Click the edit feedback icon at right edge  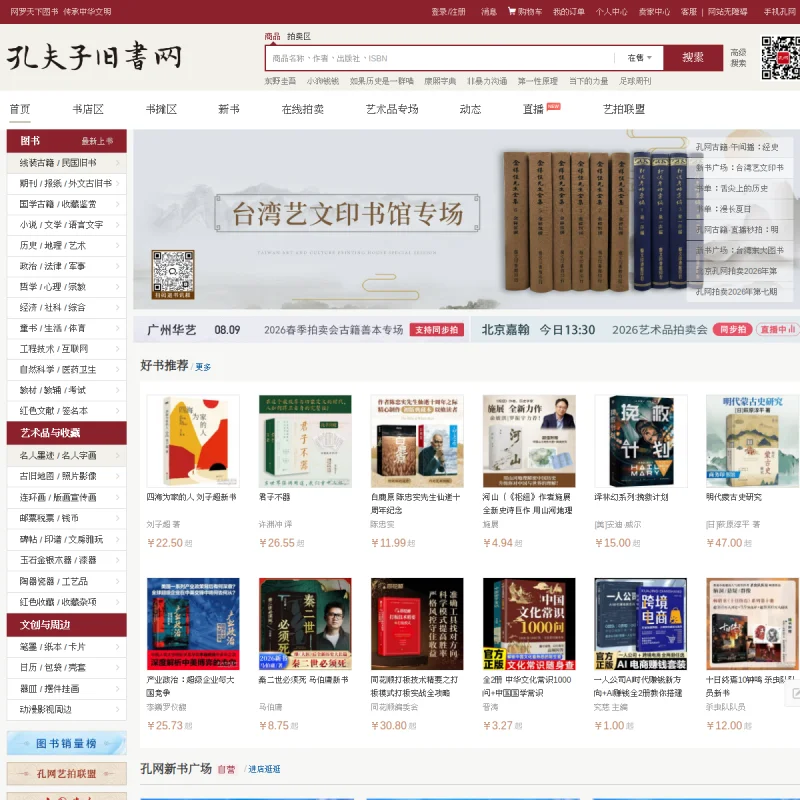[795, 693]
